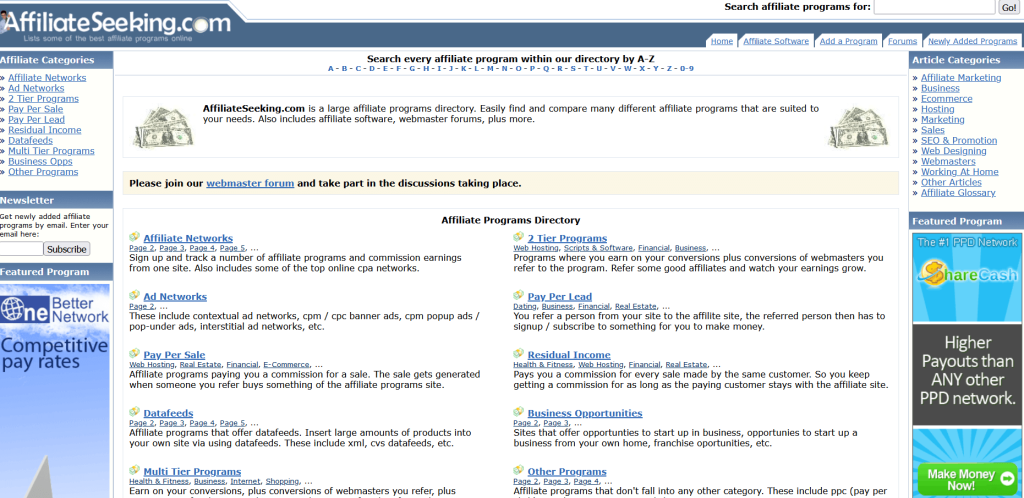Open Business Opps in left sidebar
Viewport: 1024px width, 498px height.
pos(40,161)
